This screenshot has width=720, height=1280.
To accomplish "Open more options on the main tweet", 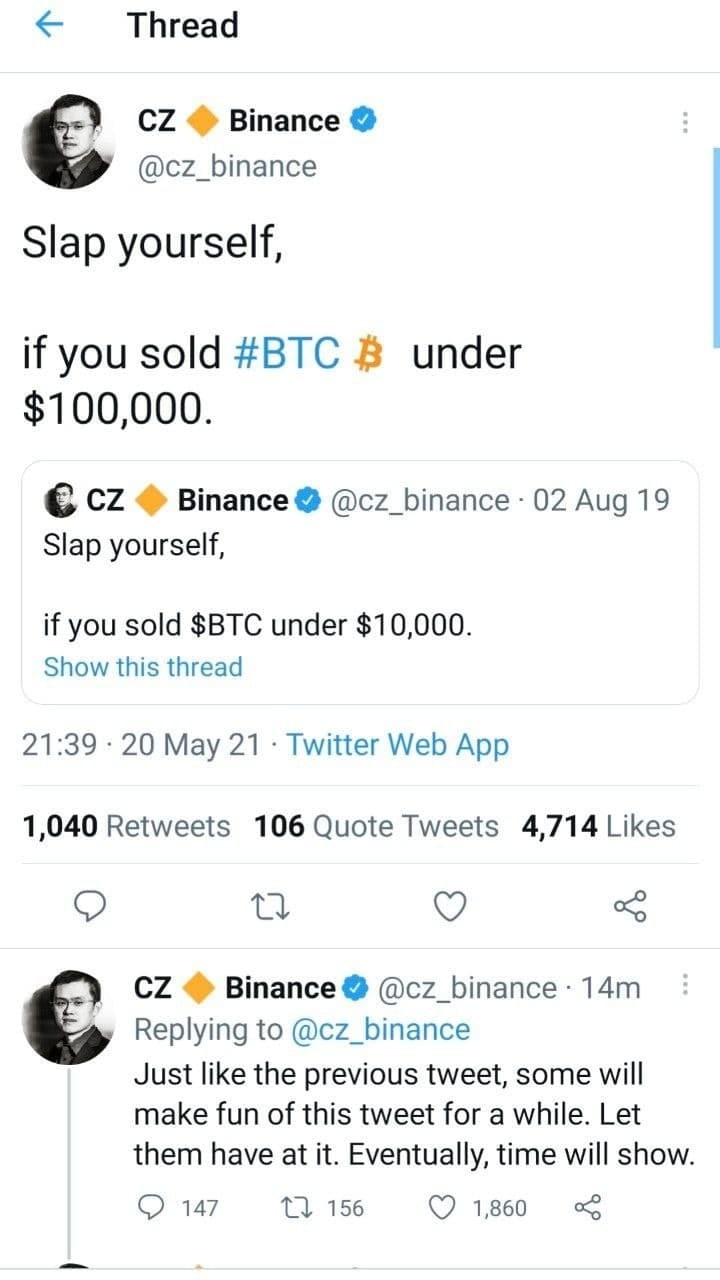I will 685,122.
